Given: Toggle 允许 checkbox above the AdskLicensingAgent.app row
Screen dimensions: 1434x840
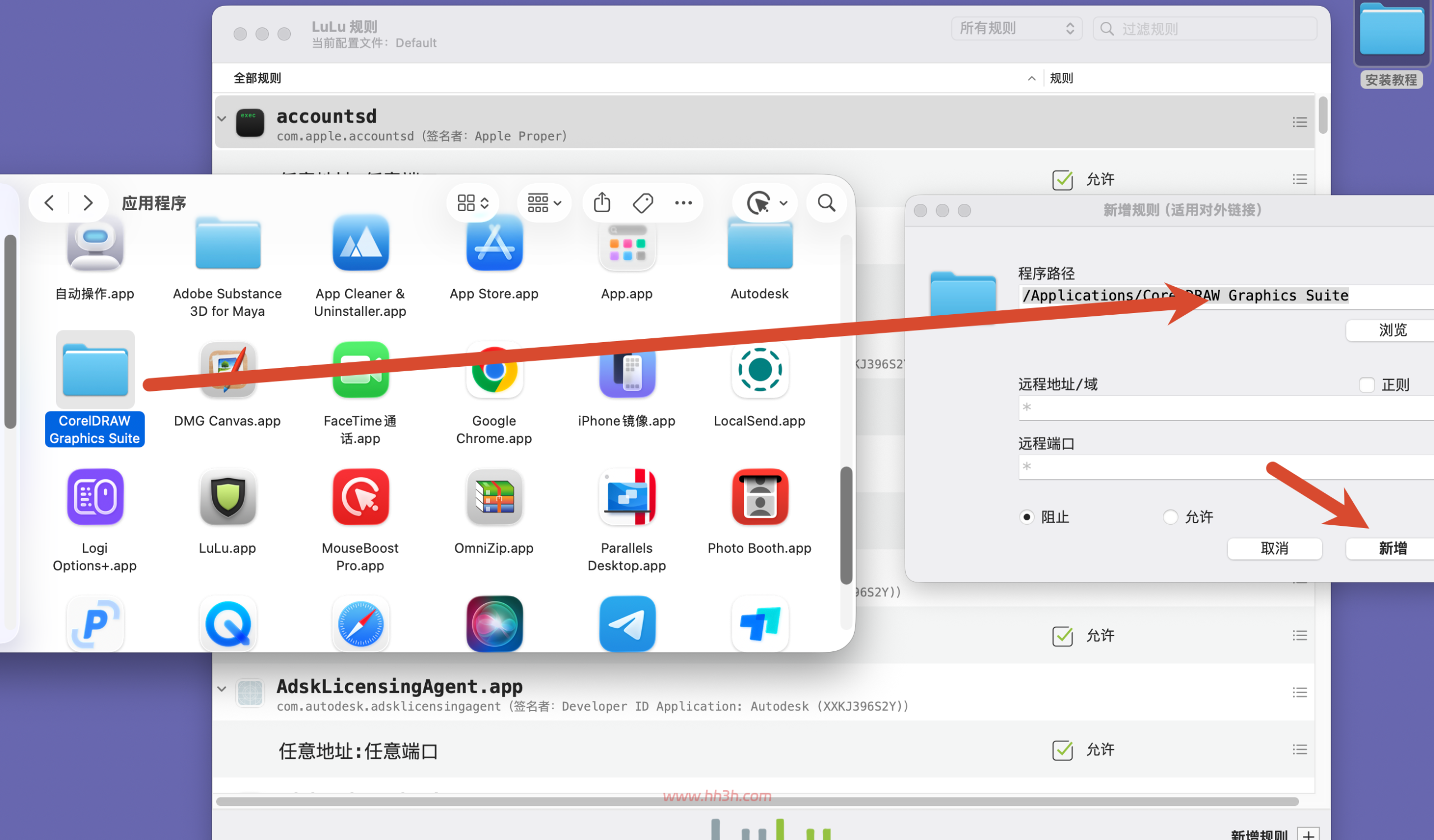Looking at the screenshot, I should click(1063, 636).
